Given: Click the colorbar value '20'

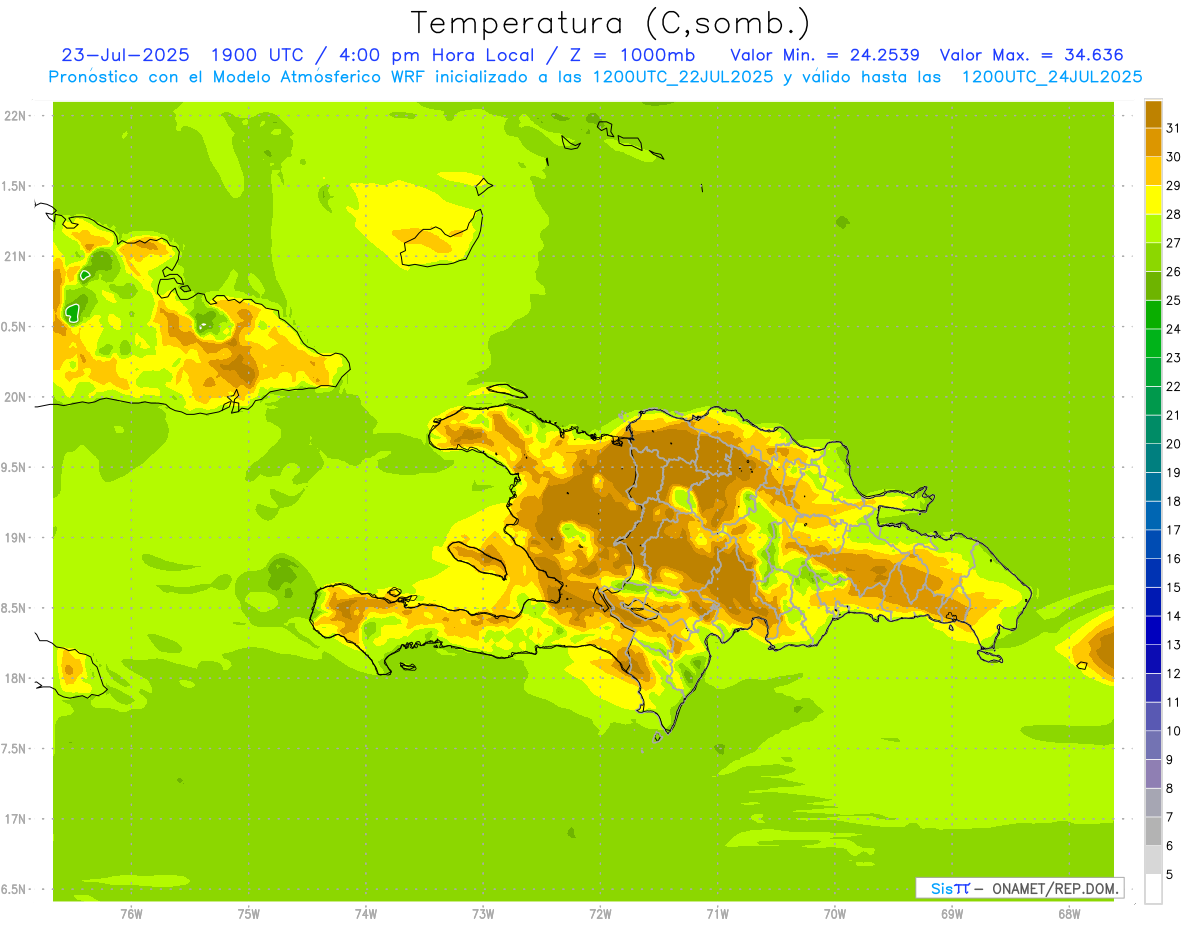Looking at the screenshot, I should [1173, 444].
